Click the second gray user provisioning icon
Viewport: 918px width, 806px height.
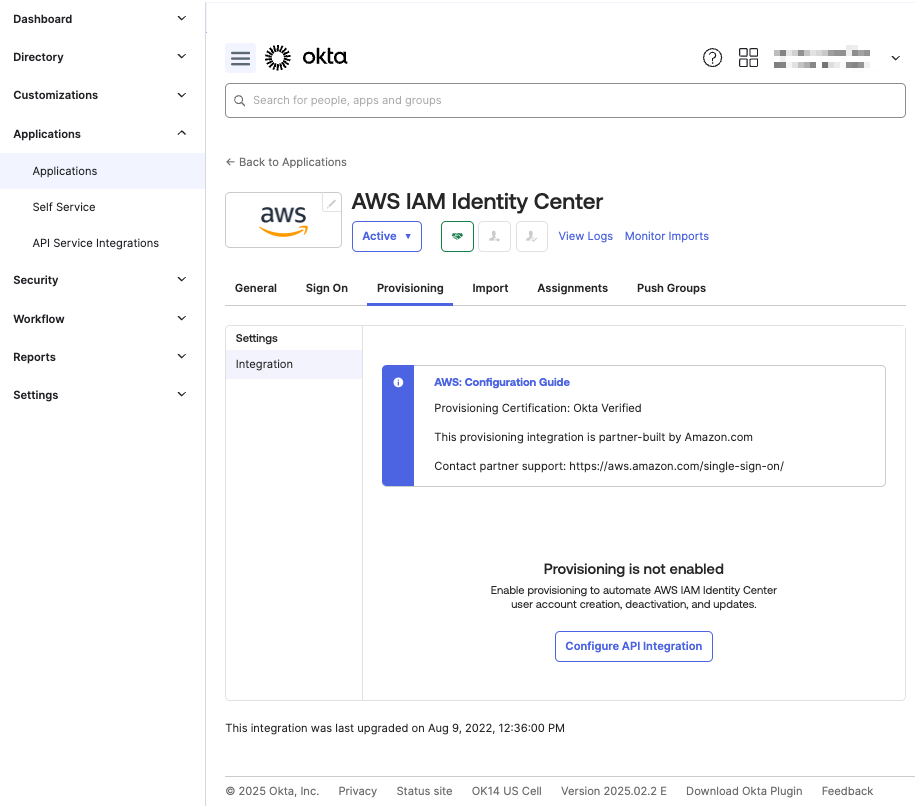coord(531,236)
